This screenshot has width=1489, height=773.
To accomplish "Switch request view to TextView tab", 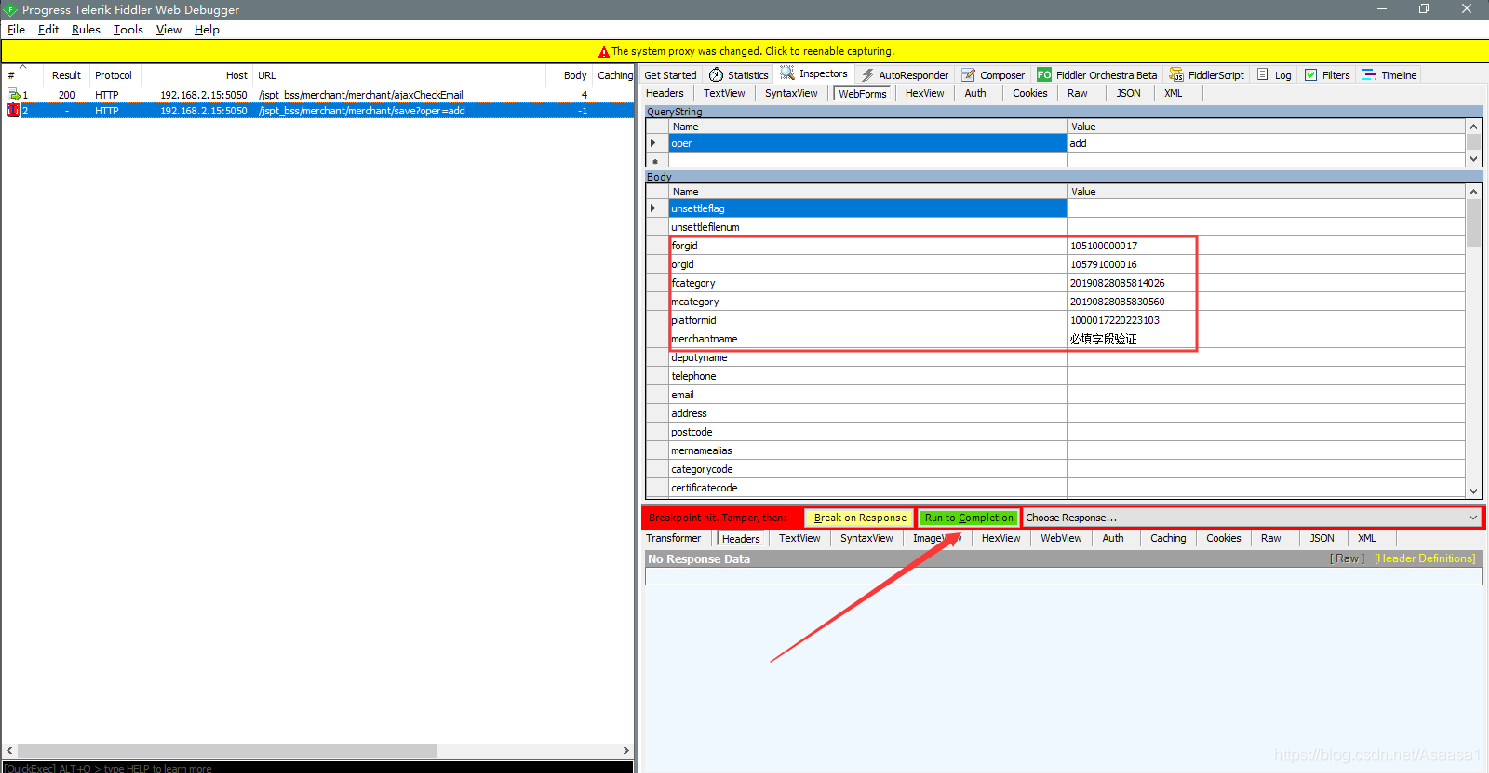I will 724,93.
